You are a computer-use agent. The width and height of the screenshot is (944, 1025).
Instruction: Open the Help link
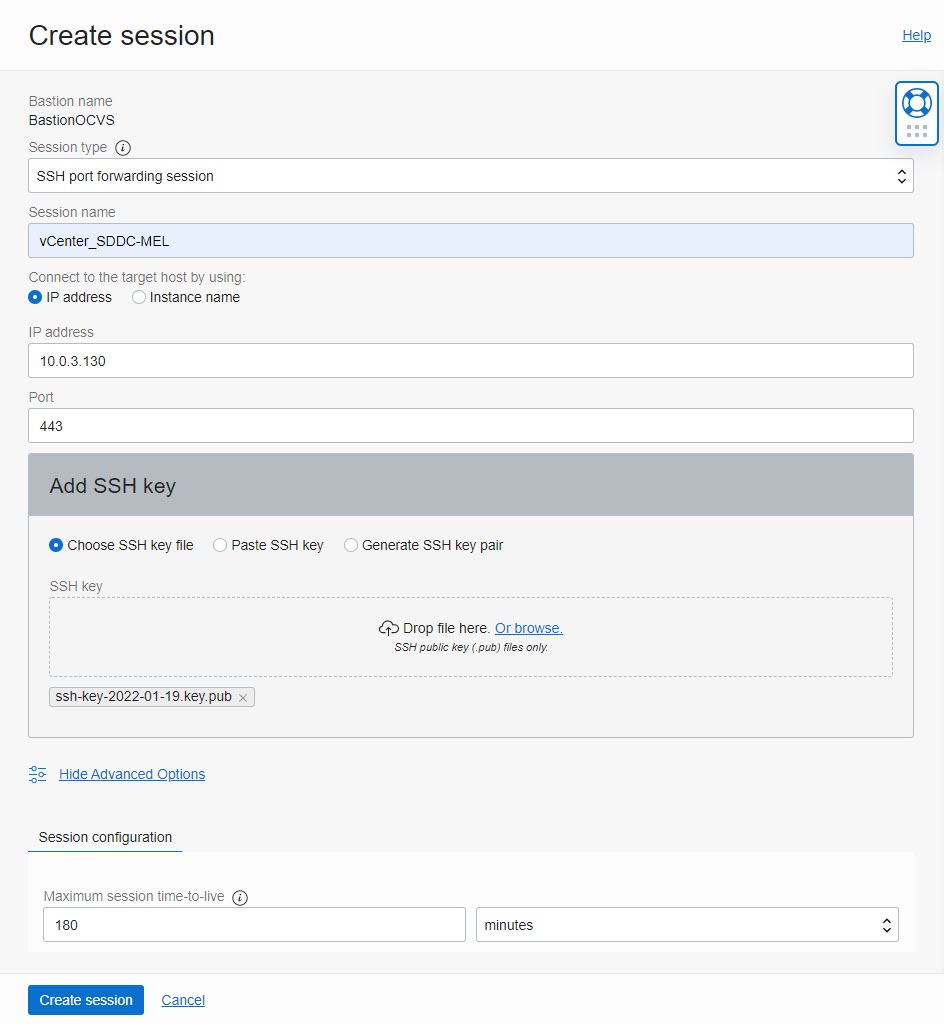pos(916,35)
